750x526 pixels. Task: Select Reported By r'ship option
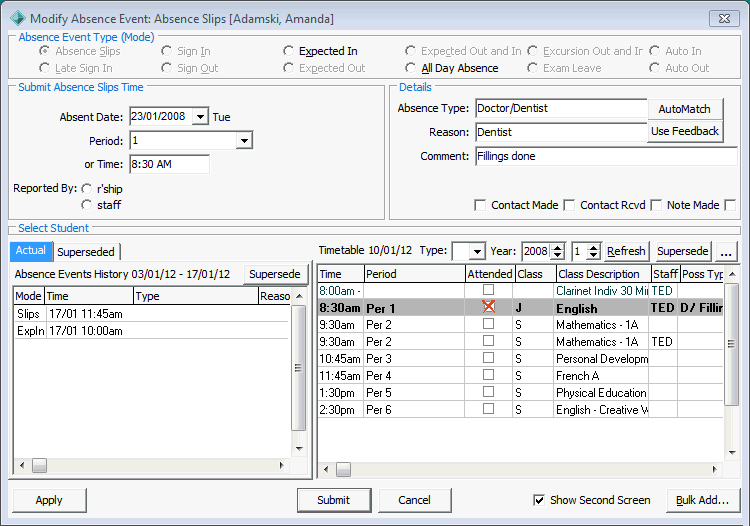click(x=87, y=188)
